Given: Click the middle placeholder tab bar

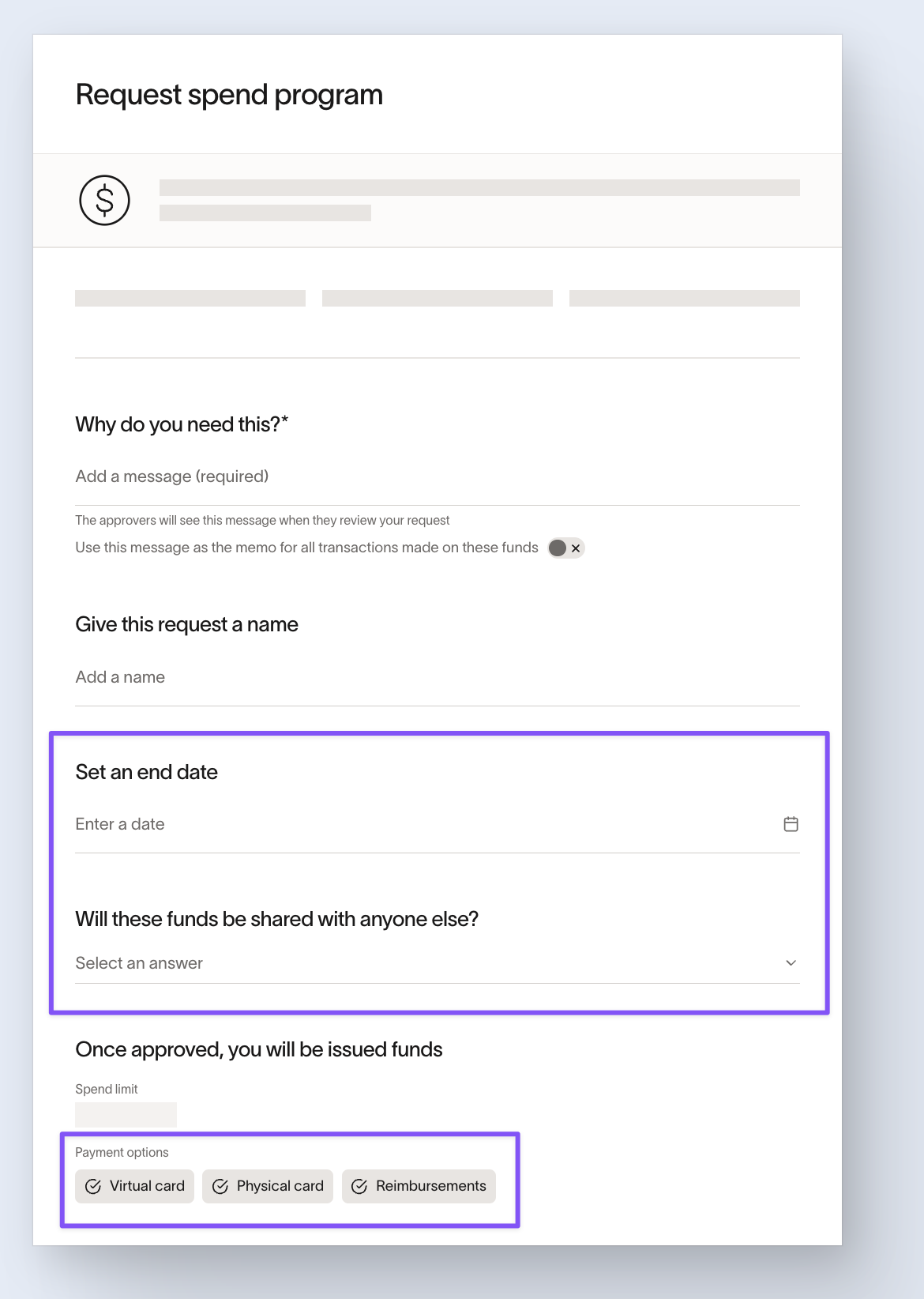Looking at the screenshot, I should (x=438, y=298).
